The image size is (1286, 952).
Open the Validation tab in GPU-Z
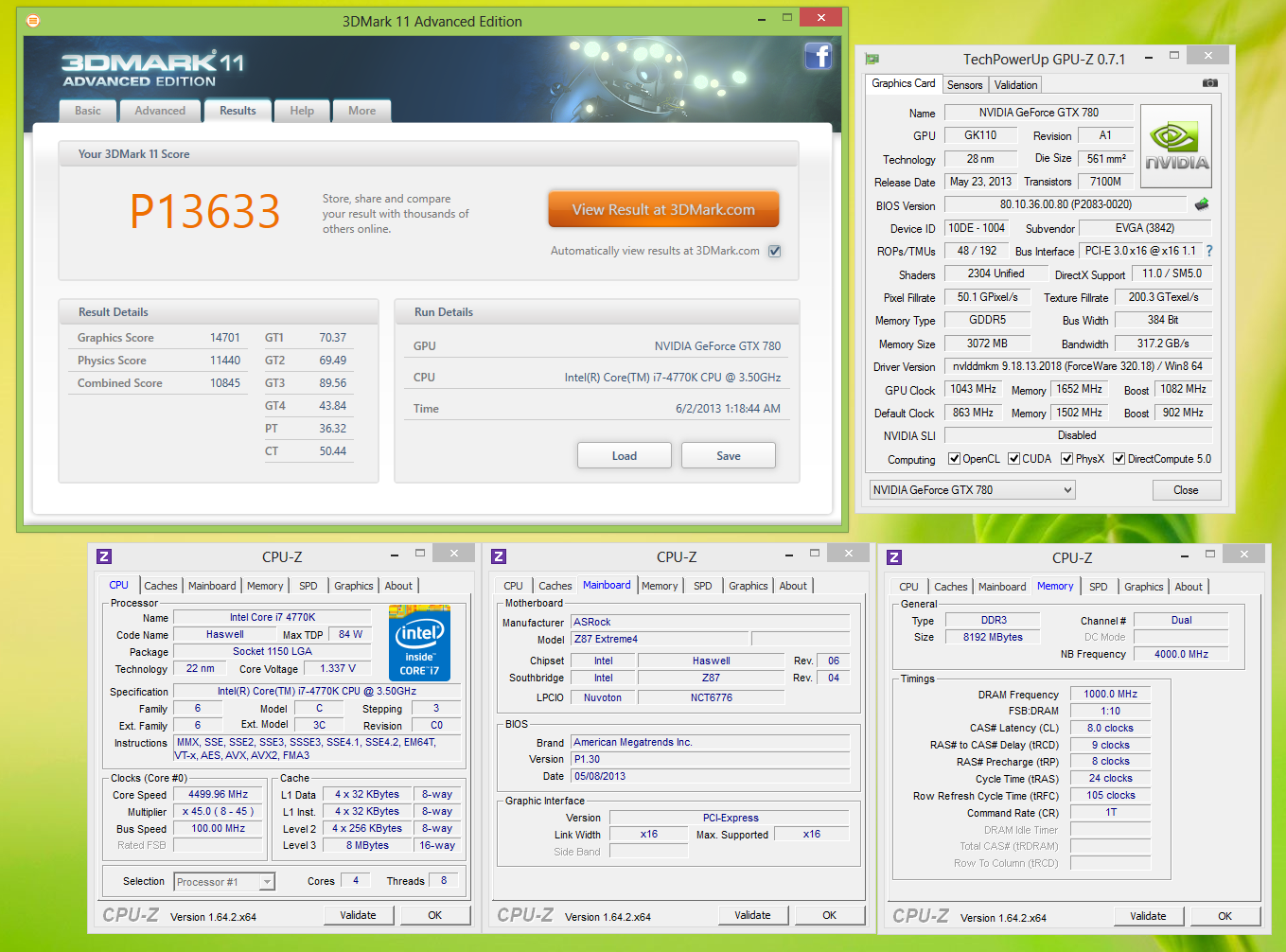(1016, 85)
